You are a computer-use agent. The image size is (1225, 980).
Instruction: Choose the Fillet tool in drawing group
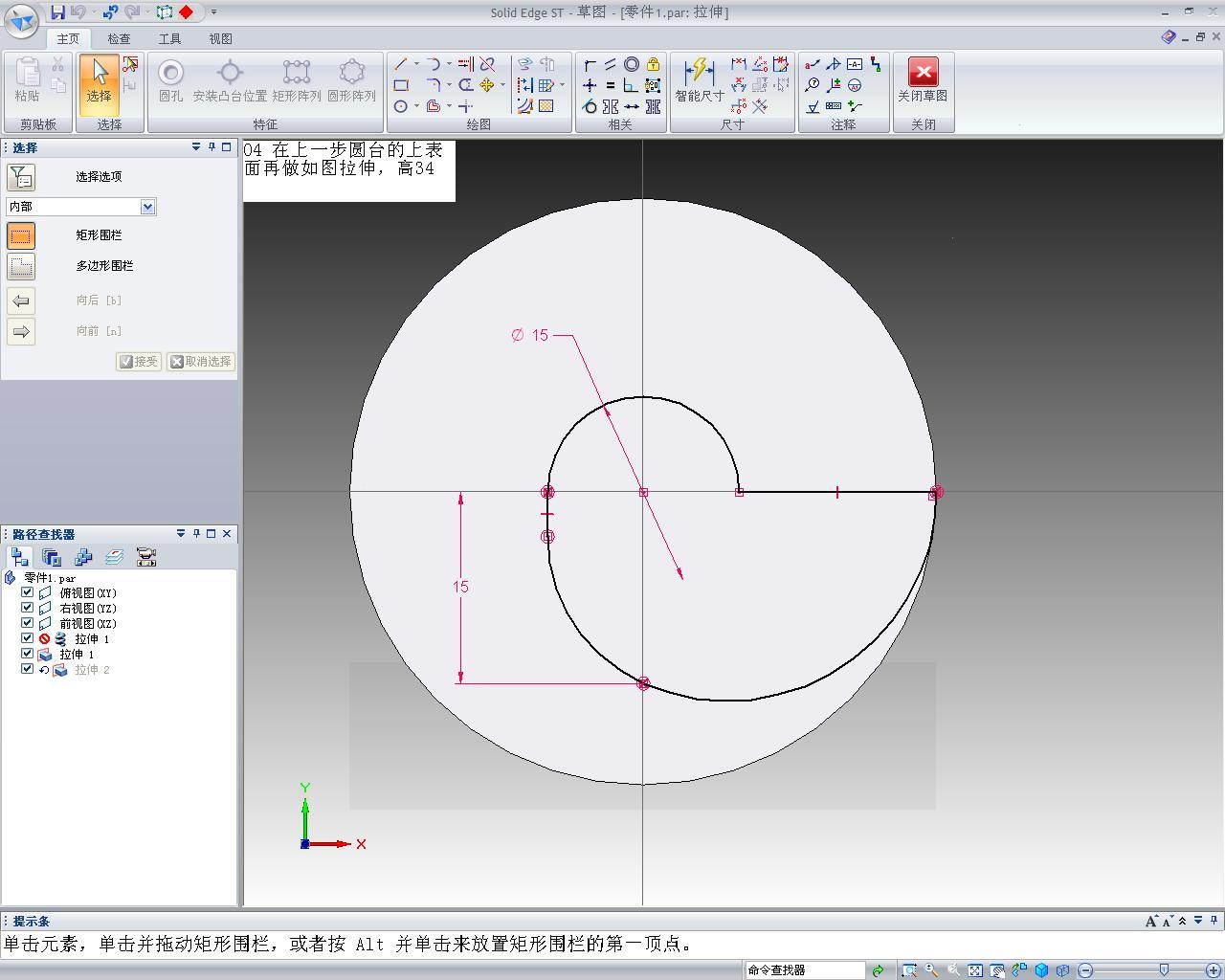[433, 85]
